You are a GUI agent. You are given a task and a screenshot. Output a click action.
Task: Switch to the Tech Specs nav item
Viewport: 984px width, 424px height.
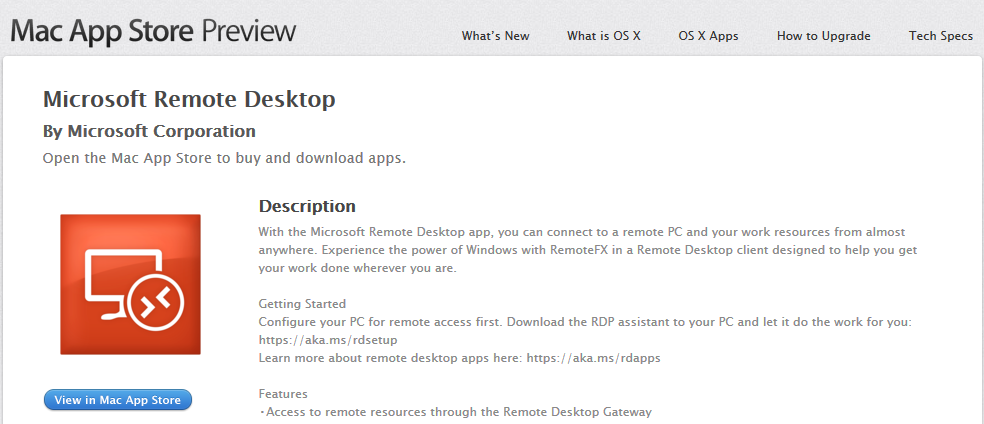click(x=940, y=36)
